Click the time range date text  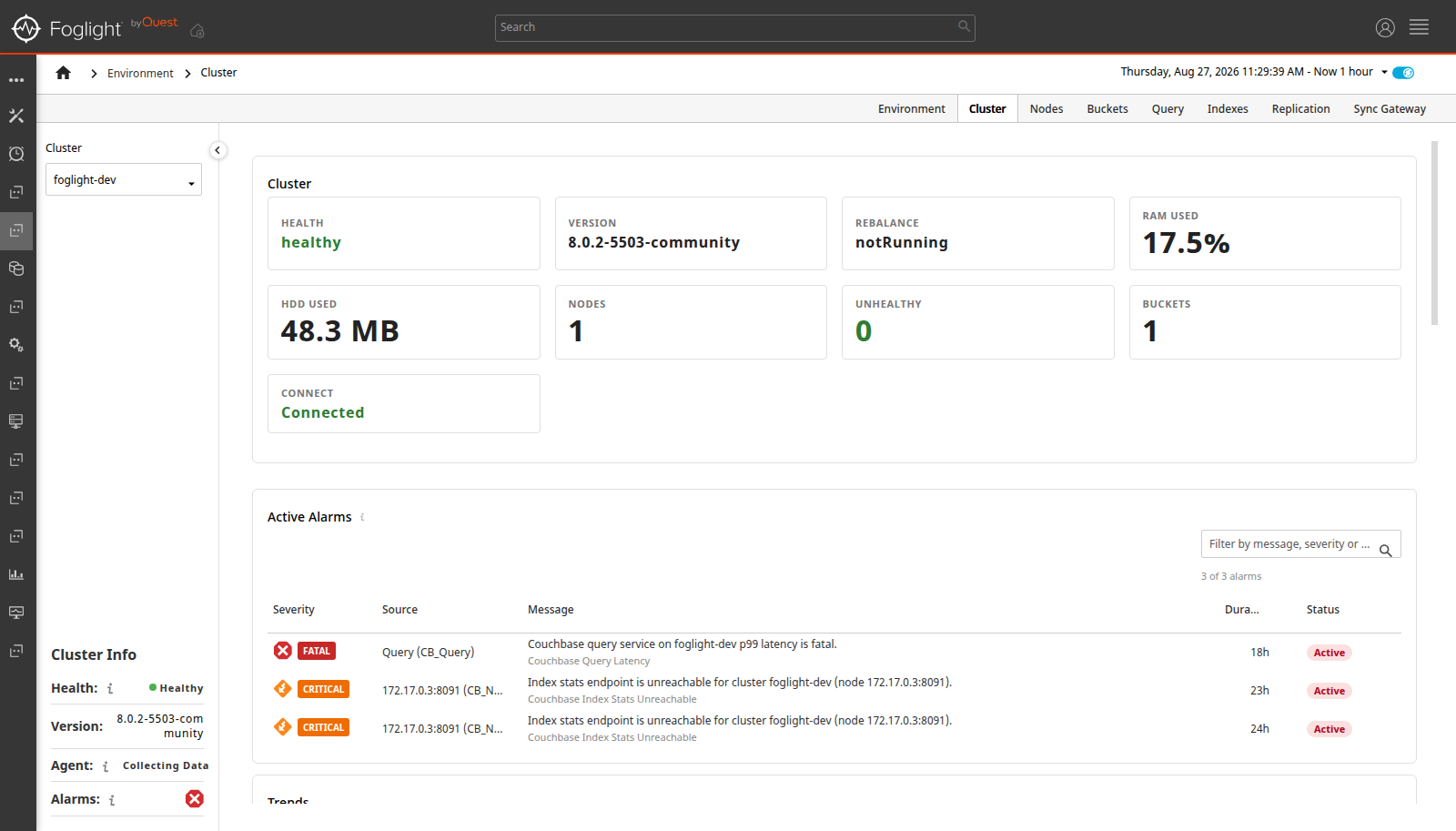tap(1247, 72)
